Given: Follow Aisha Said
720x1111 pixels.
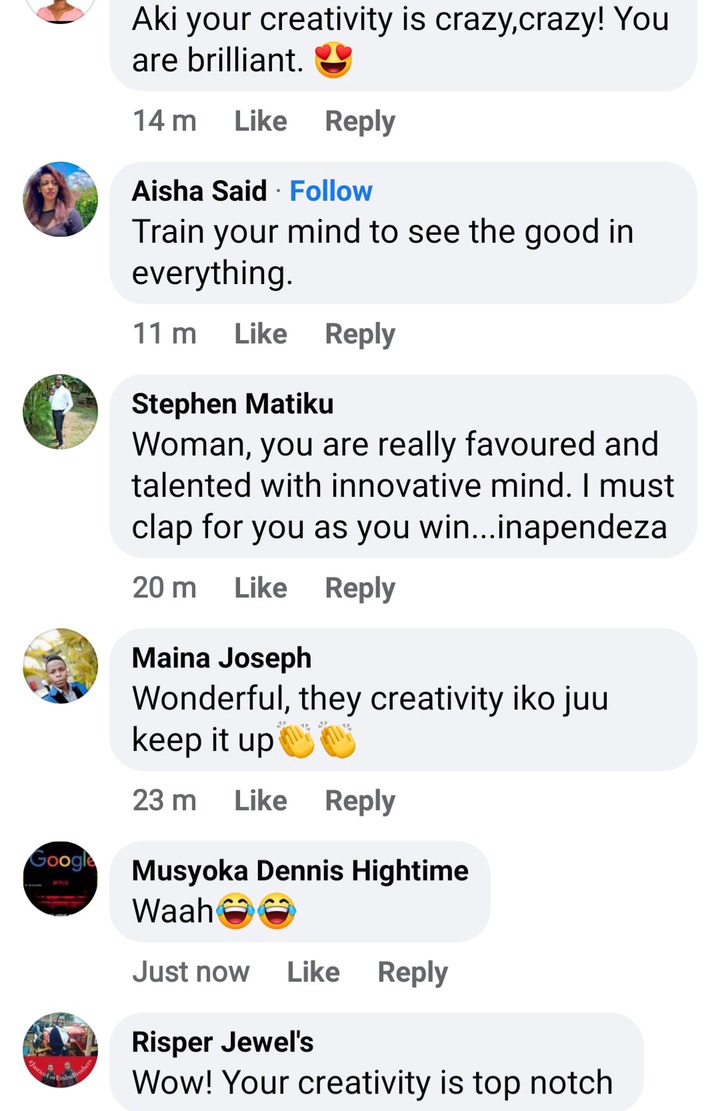Looking at the screenshot, I should coord(331,191).
